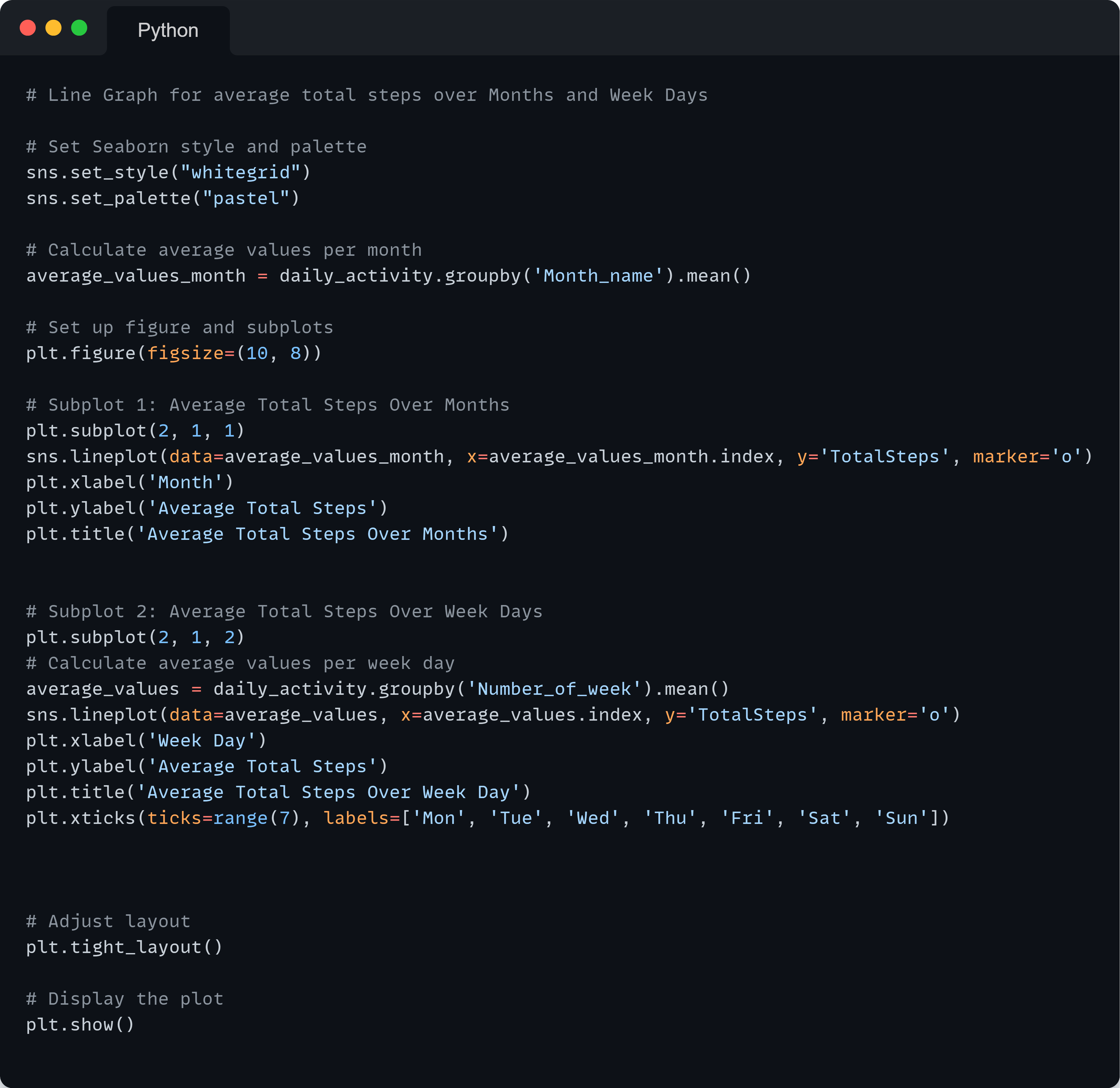Click the green maximize window dot
This screenshot has width=1120, height=1088.
tap(79, 28)
